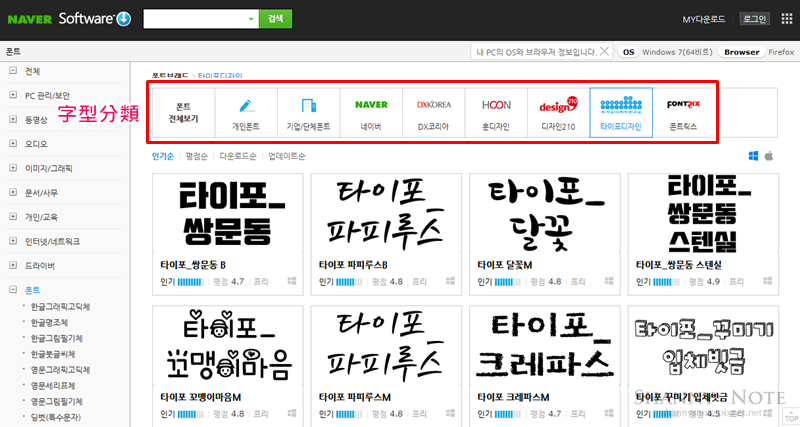
Task: Collapse the 폰트 category
Action: pyautogui.click(x=13, y=290)
